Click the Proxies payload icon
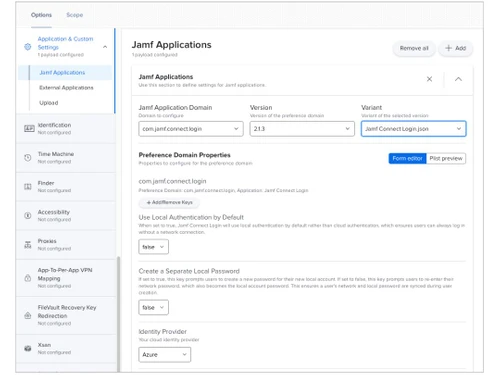The width and height of the screenshot is (500, 375). [28, 245]
